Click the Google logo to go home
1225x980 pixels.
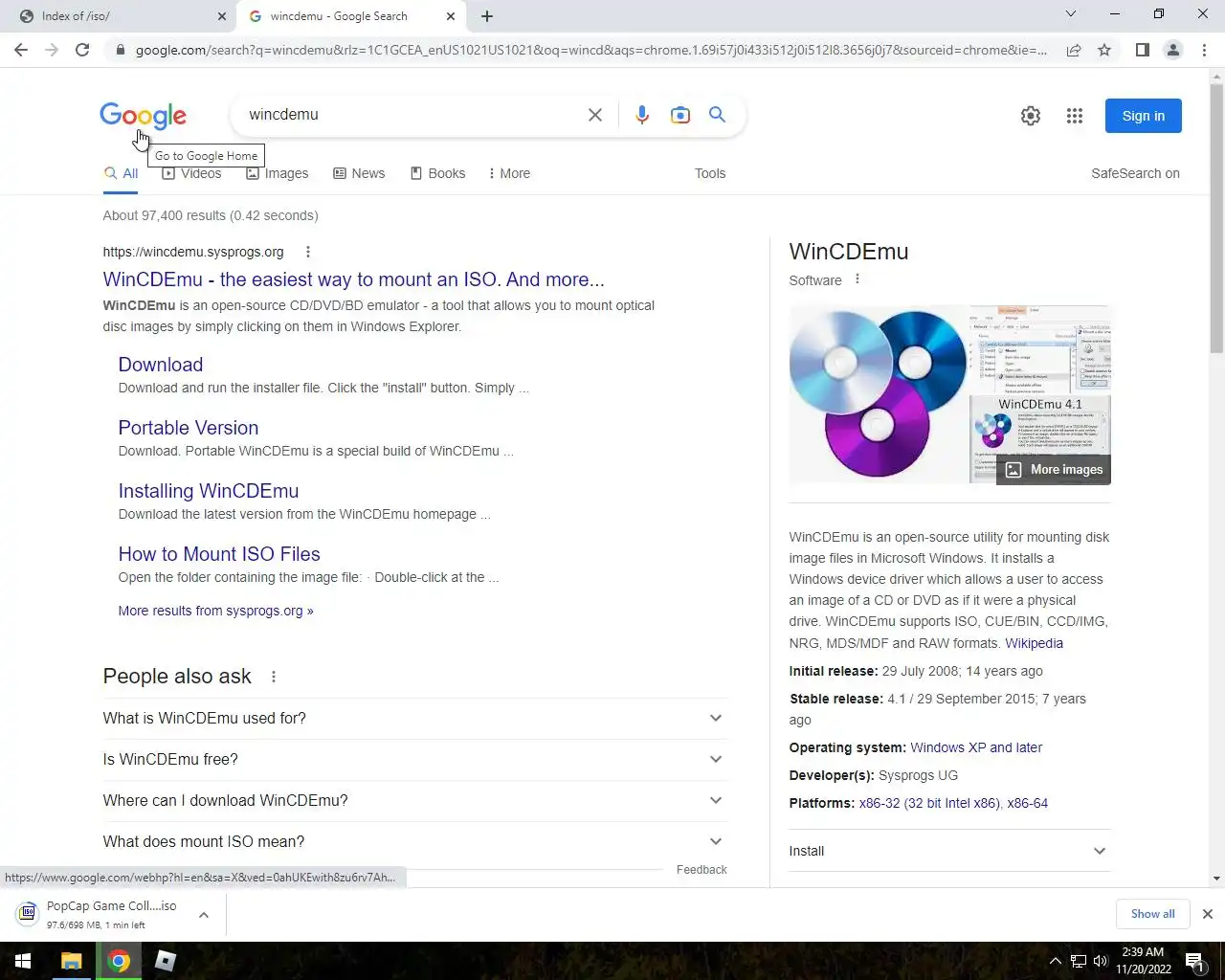[x=144, y=116]
